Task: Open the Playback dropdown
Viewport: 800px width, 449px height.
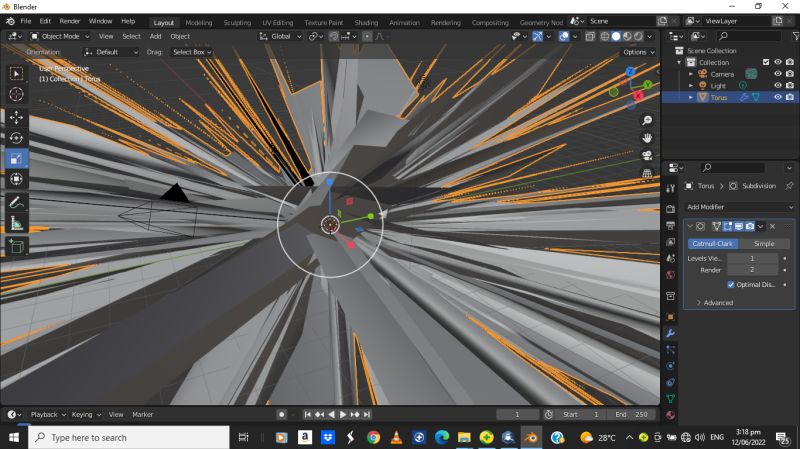Action: (x=48, y=414)
